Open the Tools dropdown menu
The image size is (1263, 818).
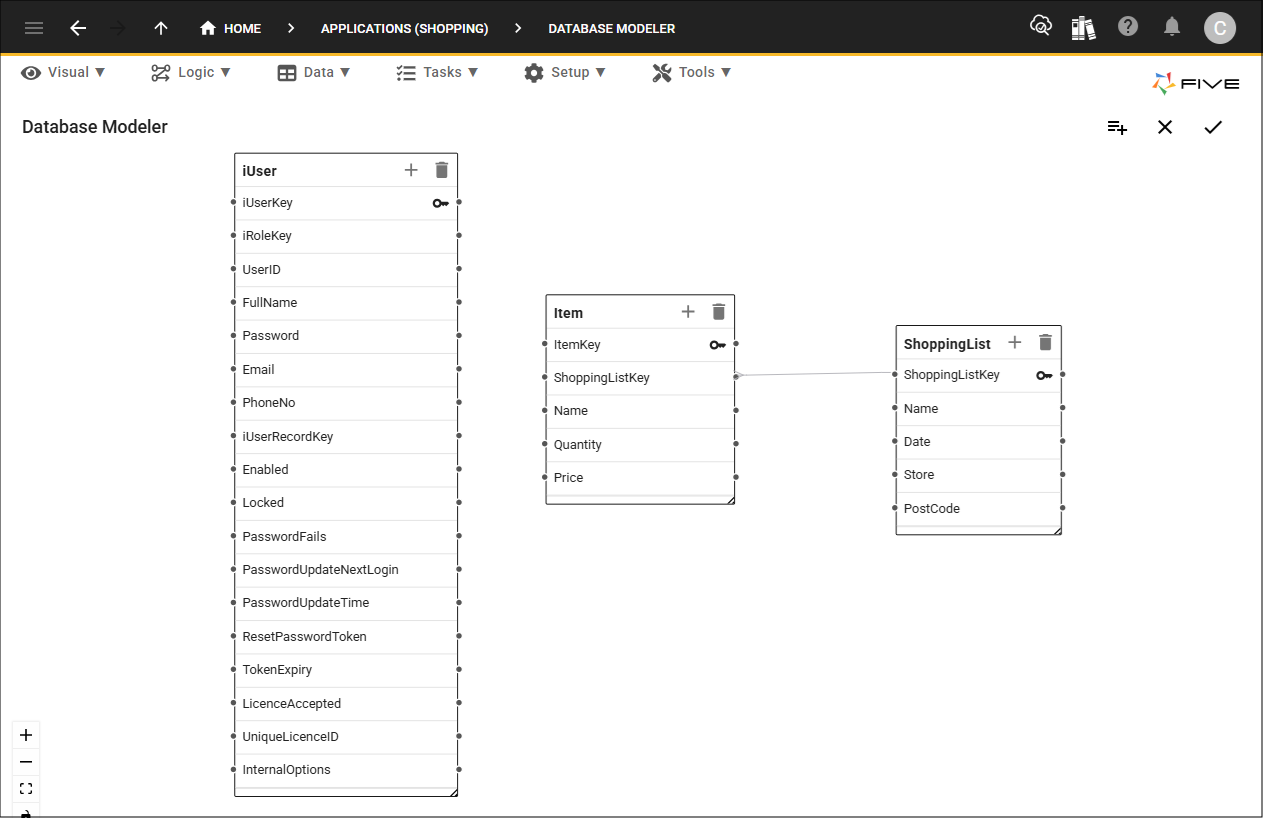coord(691,72)
